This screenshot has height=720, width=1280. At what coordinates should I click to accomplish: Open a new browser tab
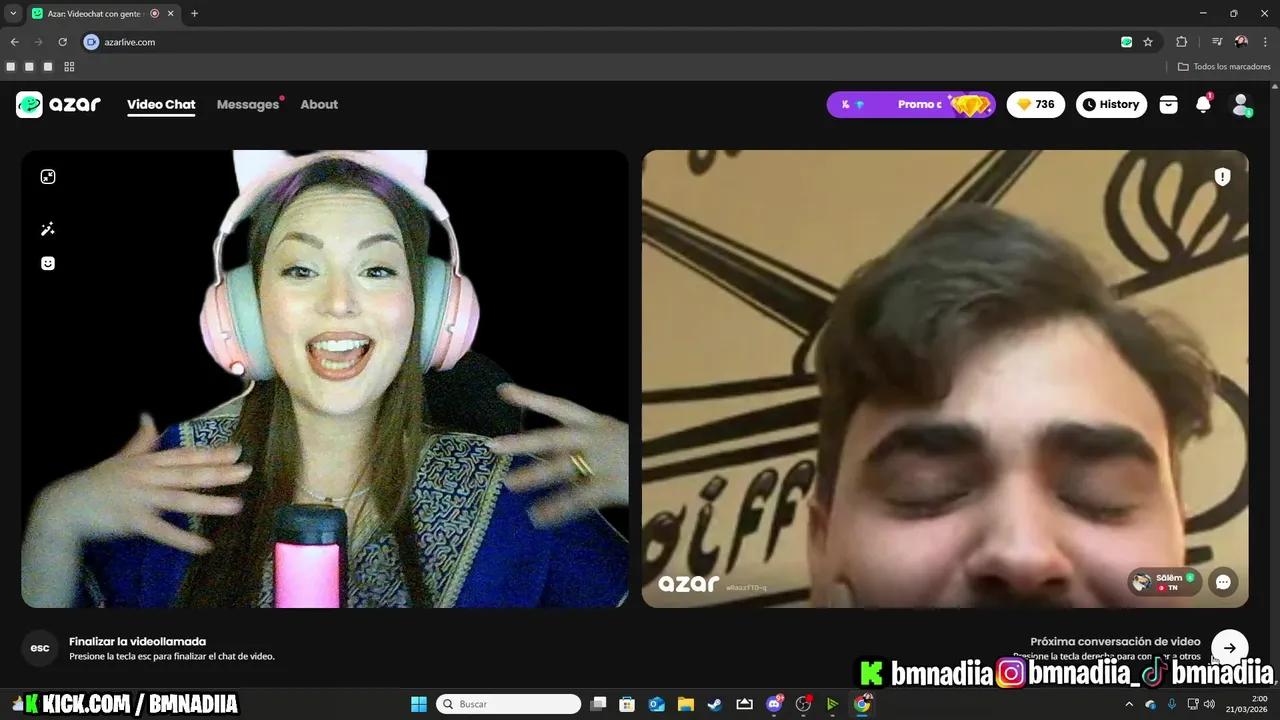coord(194,13)
